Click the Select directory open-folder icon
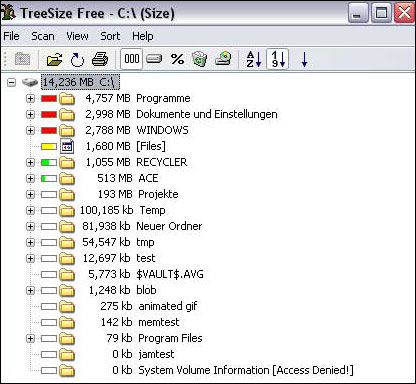This screenshot has height=384, width=416. point(55,60)
